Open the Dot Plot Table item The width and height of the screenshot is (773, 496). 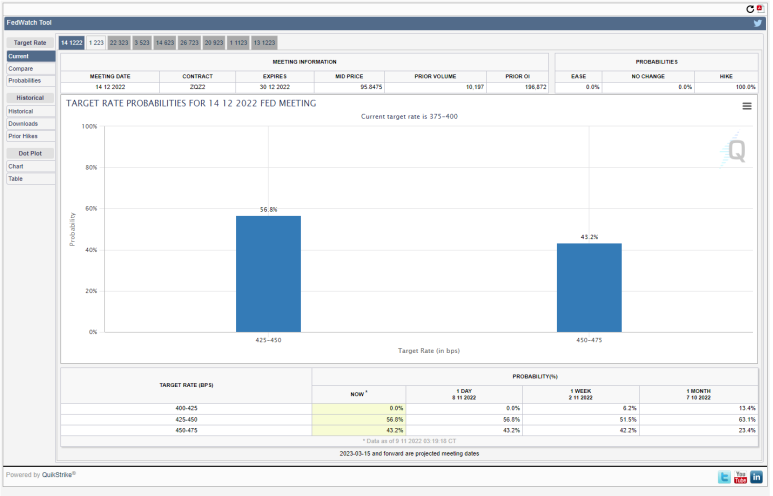[31, 179]
